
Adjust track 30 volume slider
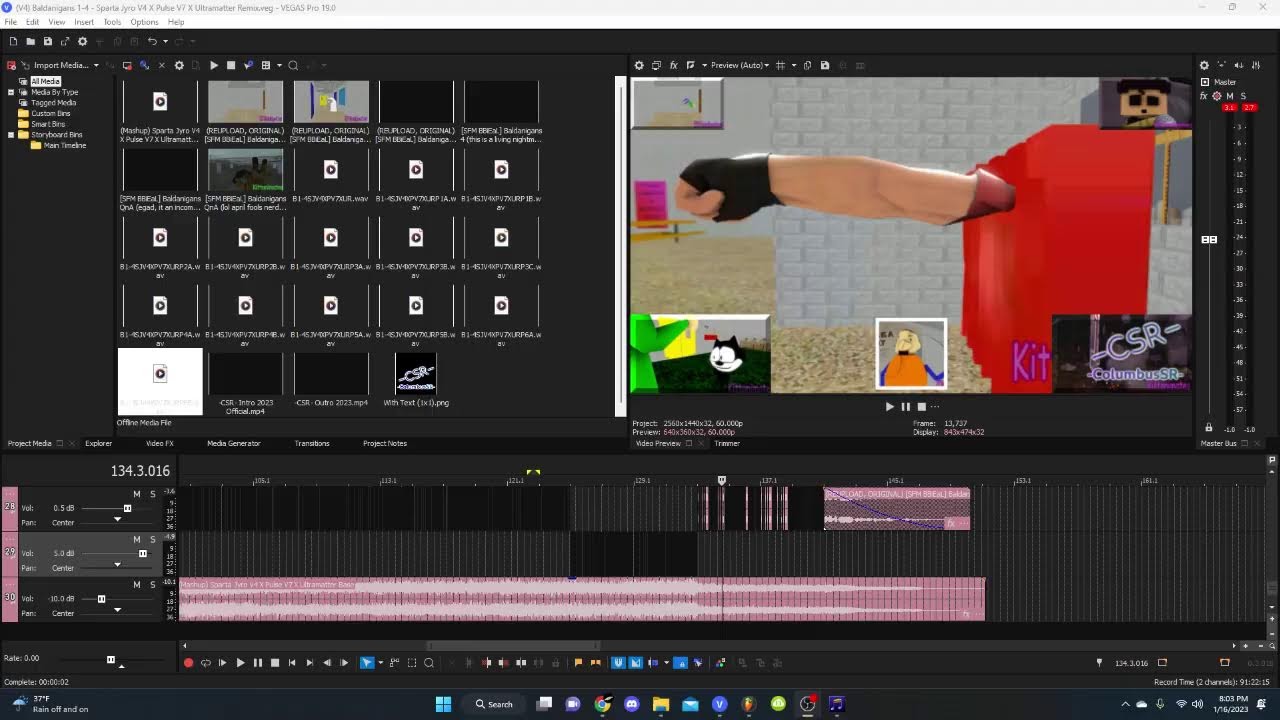click(101, 599)
